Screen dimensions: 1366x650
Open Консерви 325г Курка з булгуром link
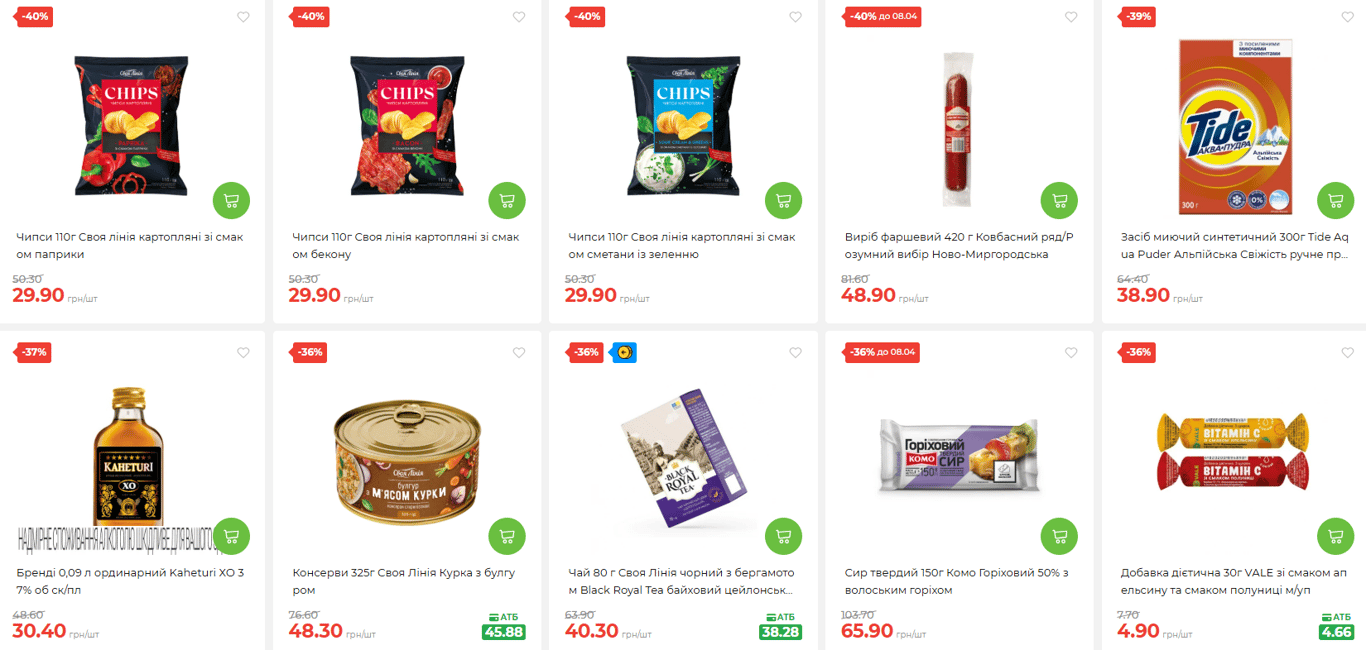(x=404, y=582)
